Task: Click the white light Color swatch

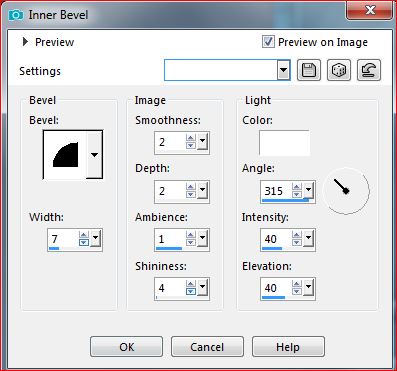Action: (284, 143)
